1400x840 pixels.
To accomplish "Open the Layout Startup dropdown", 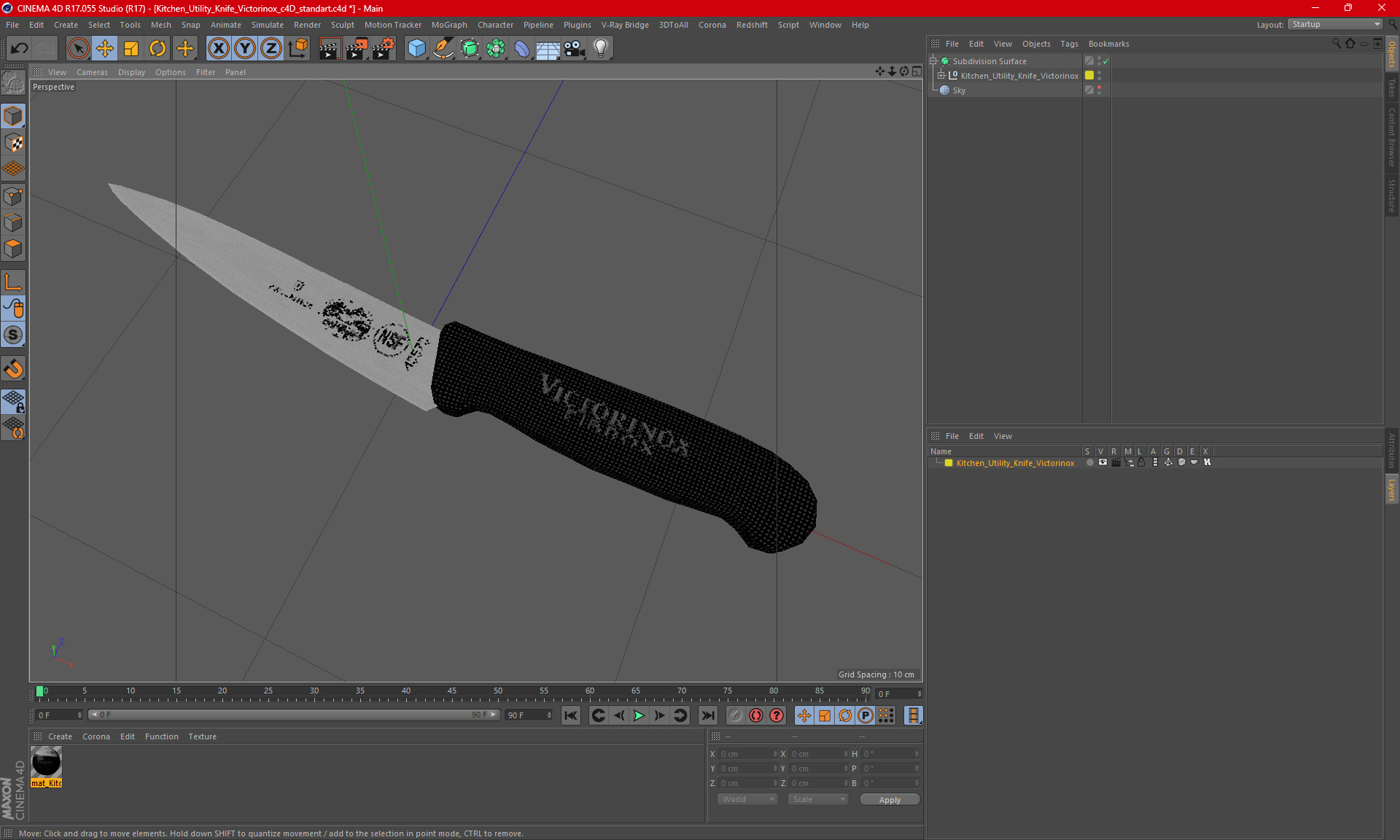I will [x=1335, y=24].
